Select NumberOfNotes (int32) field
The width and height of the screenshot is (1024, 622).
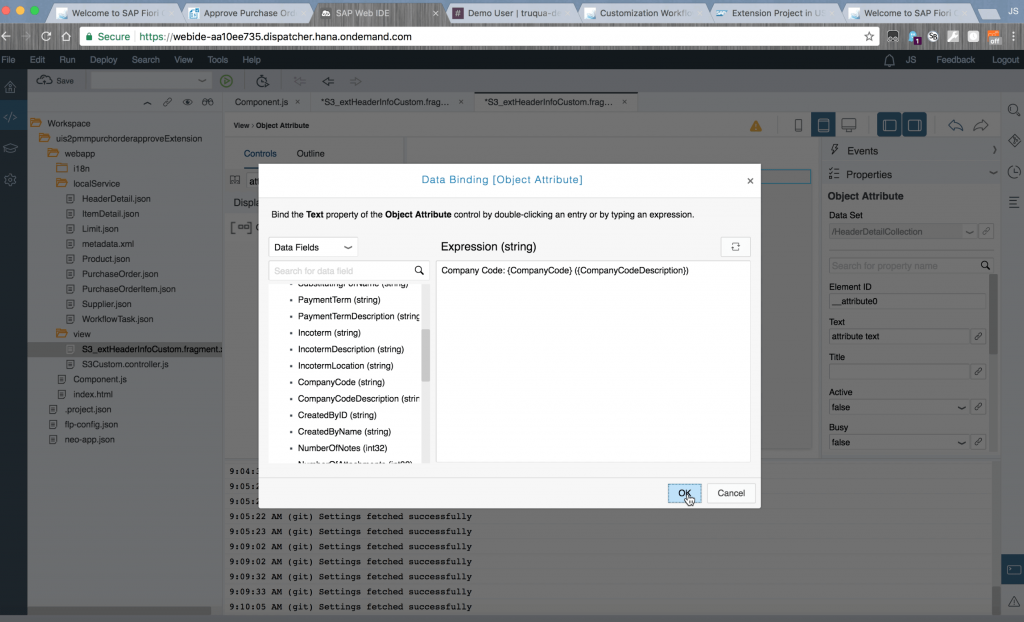[342, 448]
